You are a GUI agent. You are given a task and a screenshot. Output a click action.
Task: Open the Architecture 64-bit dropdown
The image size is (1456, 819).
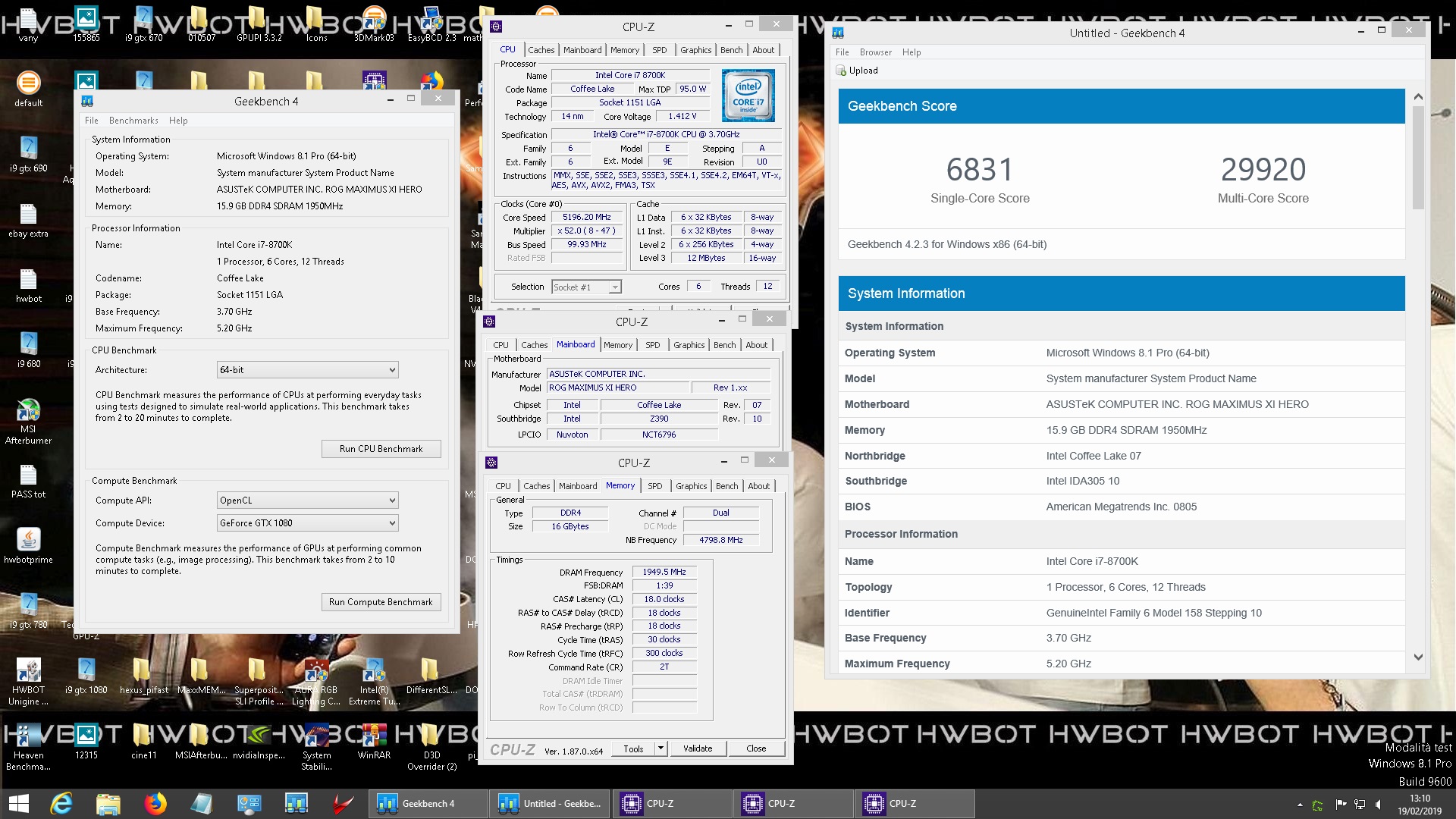pyautogui.click(x=307, y=370)
